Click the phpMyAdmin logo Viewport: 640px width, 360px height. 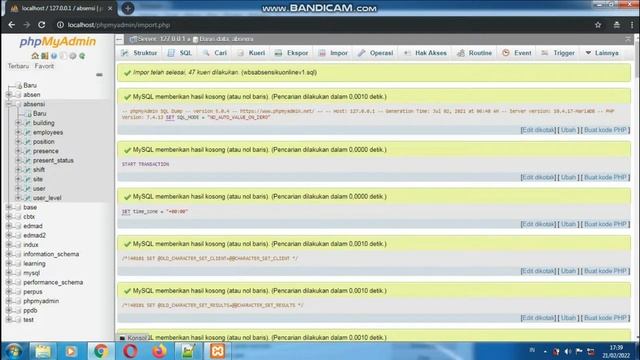point(58,42)
